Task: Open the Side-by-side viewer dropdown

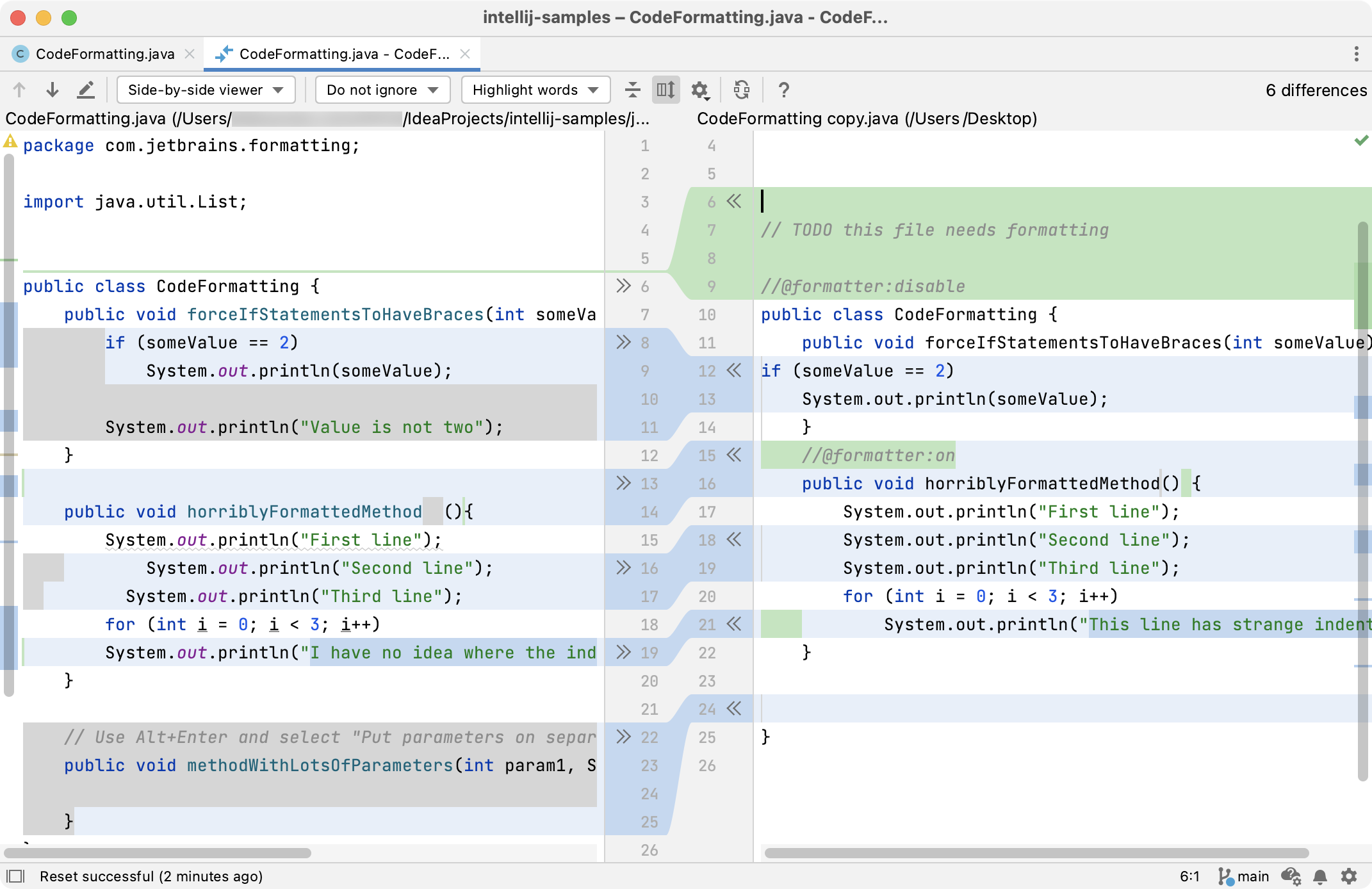Action: tap(201, 90)
